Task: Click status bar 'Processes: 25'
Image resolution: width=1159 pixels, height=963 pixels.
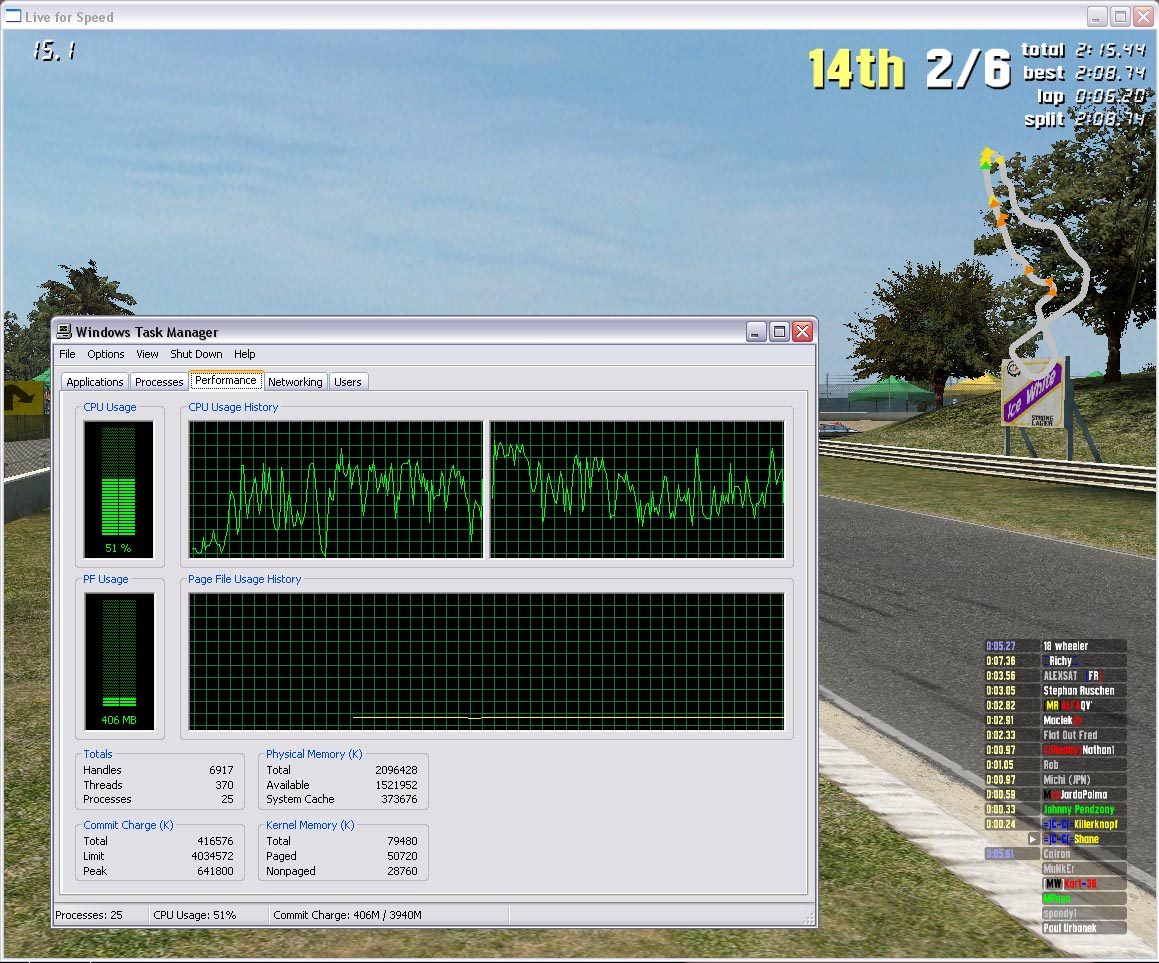Action: tap(89, 915)
